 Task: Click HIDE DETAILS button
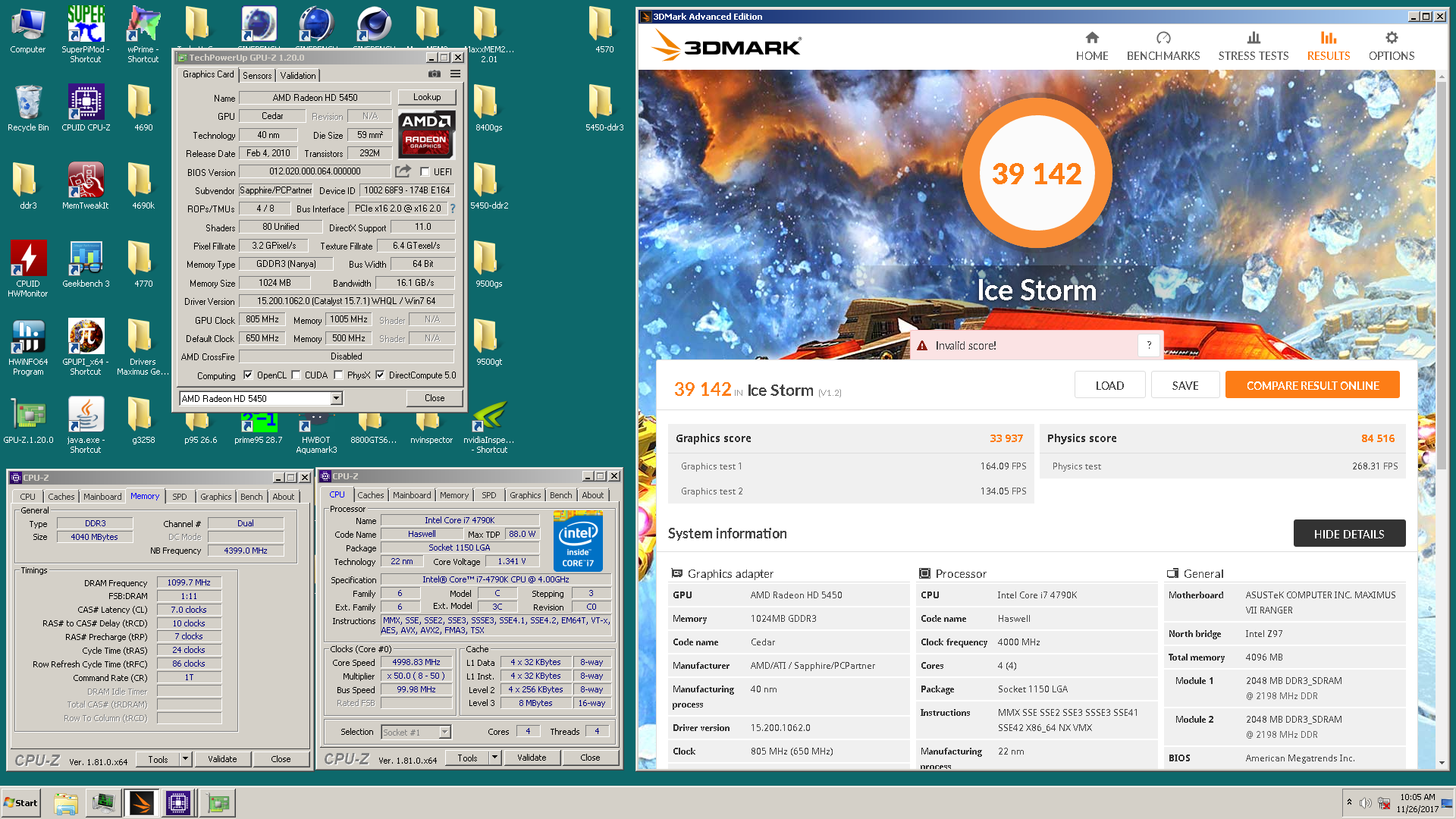pos(1349,534)
